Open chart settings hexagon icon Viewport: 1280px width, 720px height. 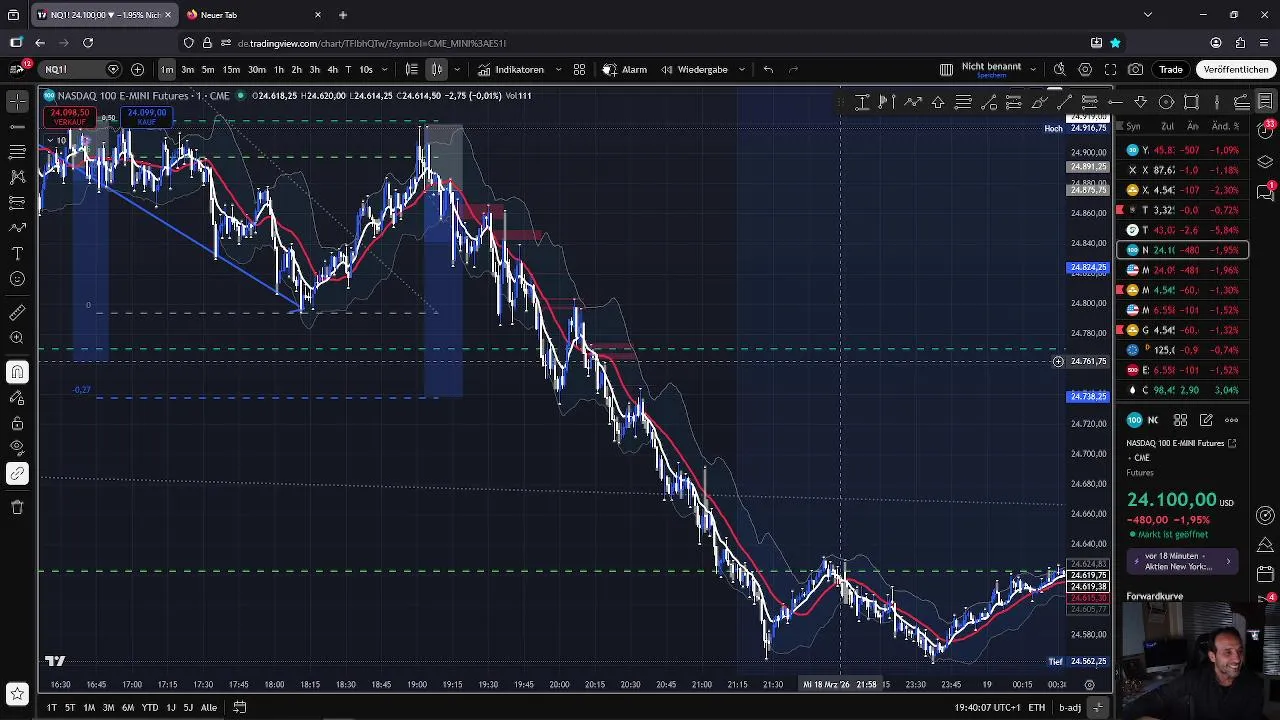(x=1085, y=69)
